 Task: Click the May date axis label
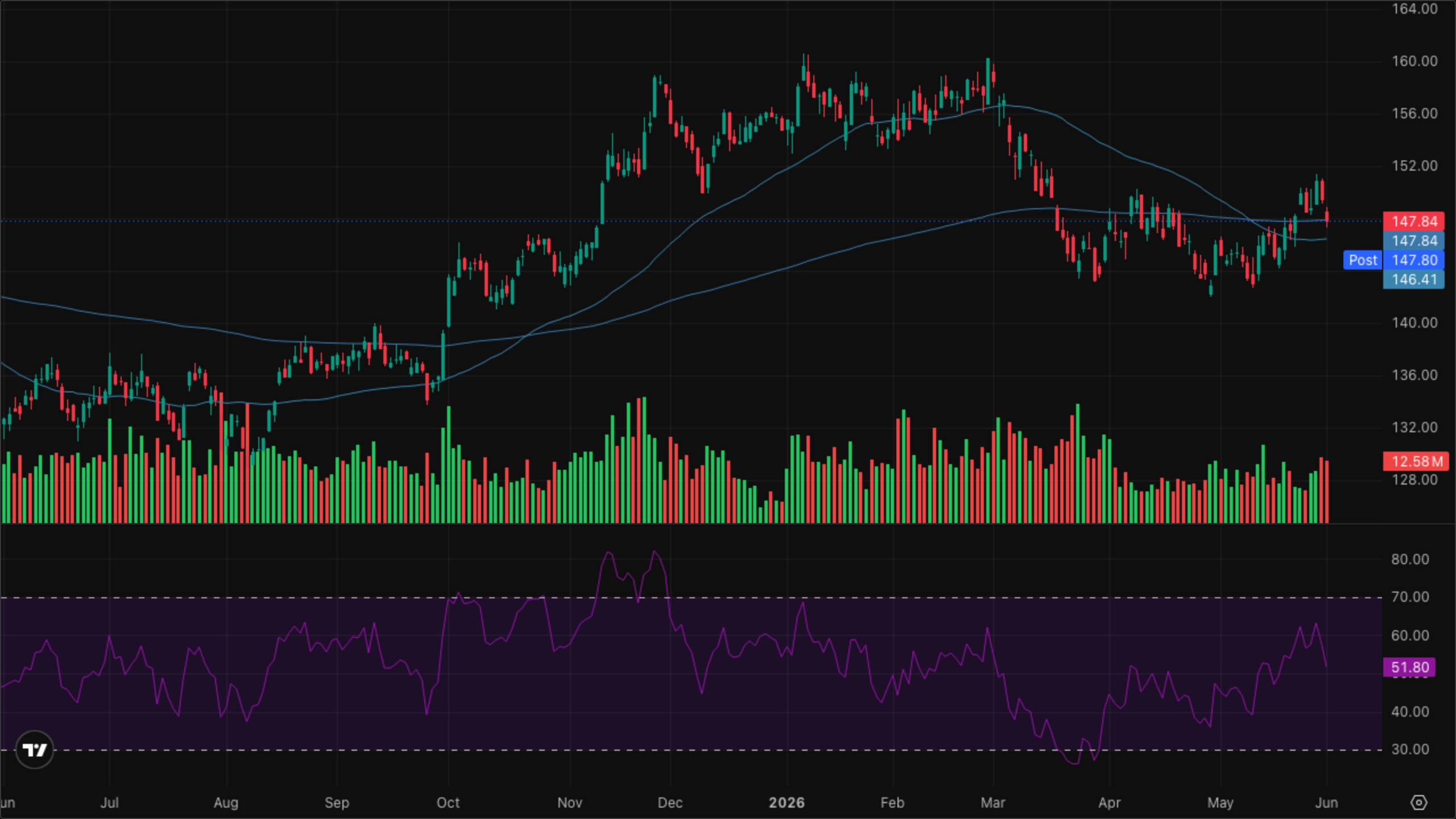pos(1221,803)
